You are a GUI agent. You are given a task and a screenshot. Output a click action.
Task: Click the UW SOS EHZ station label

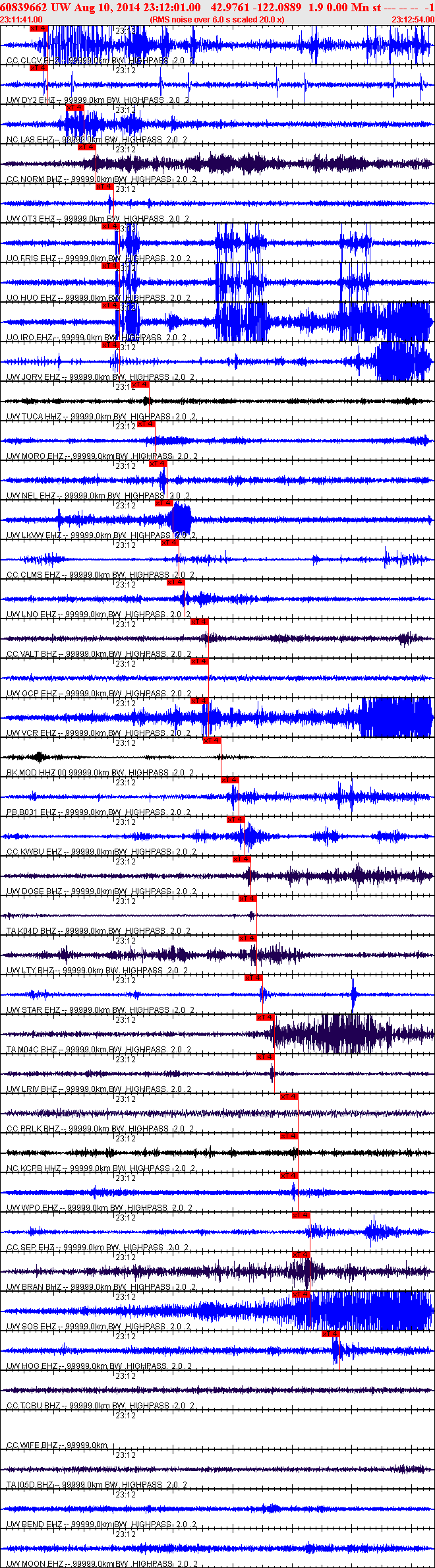[x=32, y=1327]
